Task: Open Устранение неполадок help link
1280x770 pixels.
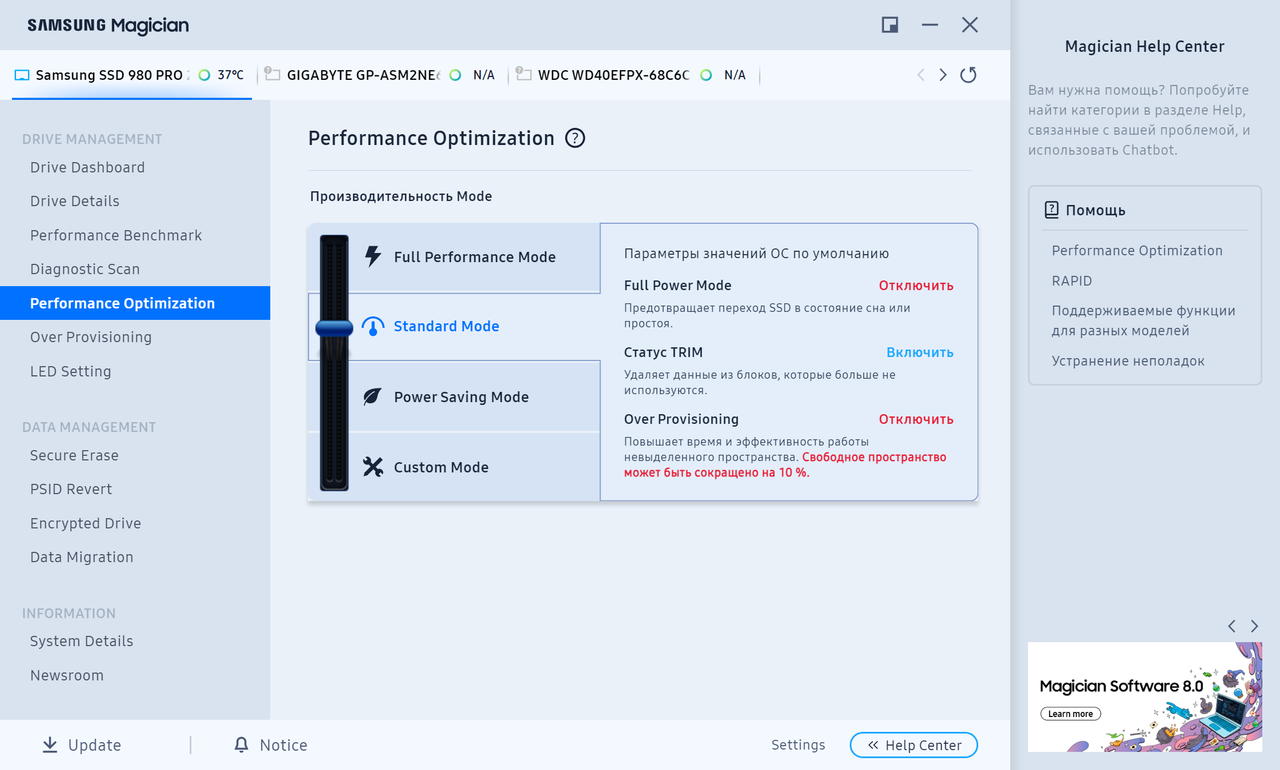Action: point(1128,360)
